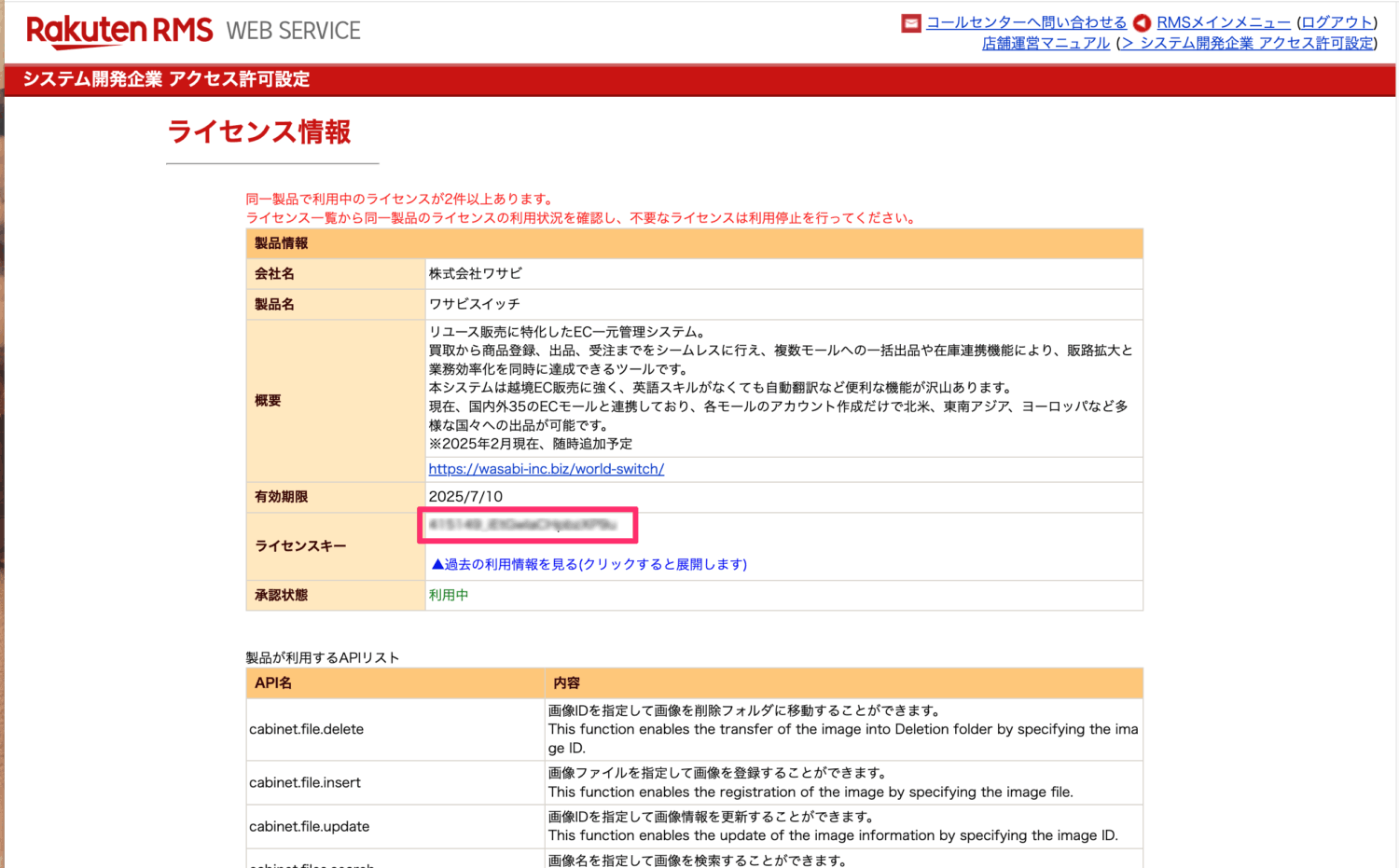This screenshot has height=868, width=1399.
Task: Click the cabinet.file.insert API name
Action: (x=305, y=782)
